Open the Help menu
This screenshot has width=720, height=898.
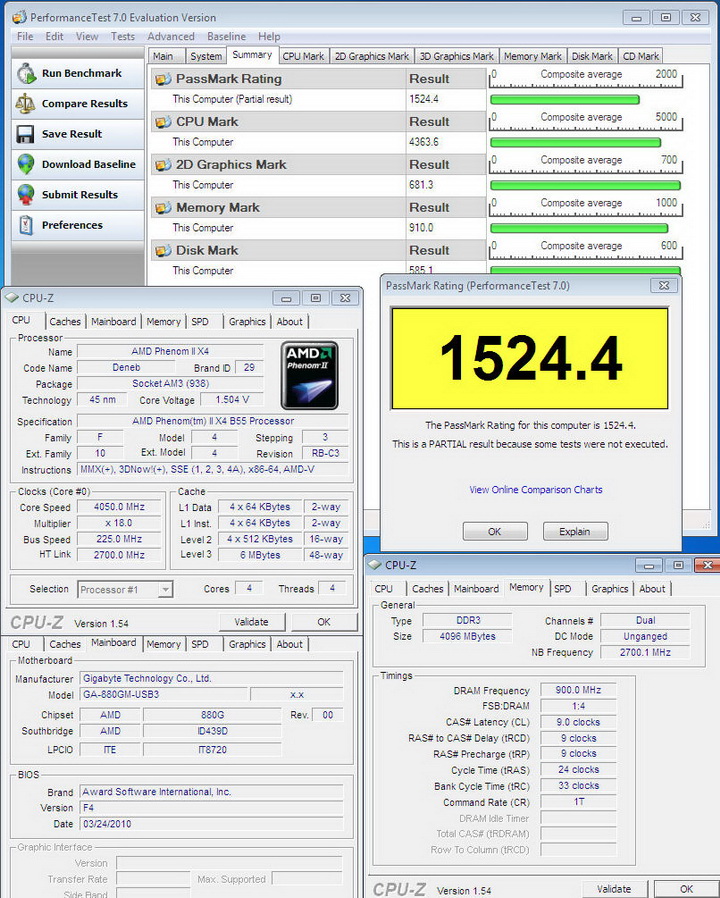point(269,36)
